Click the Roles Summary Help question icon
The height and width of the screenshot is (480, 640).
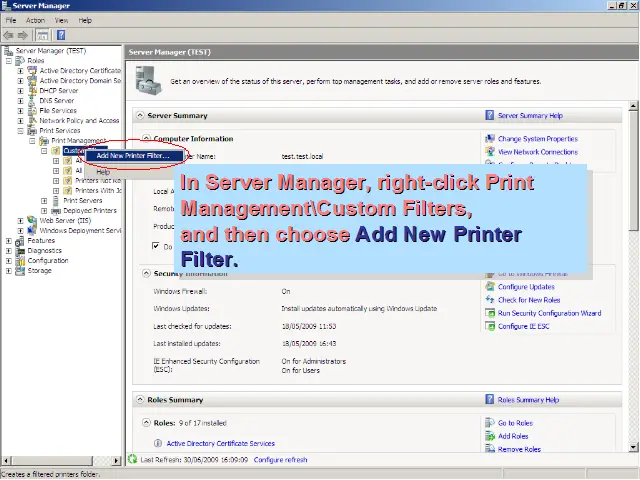click(489, 399)
